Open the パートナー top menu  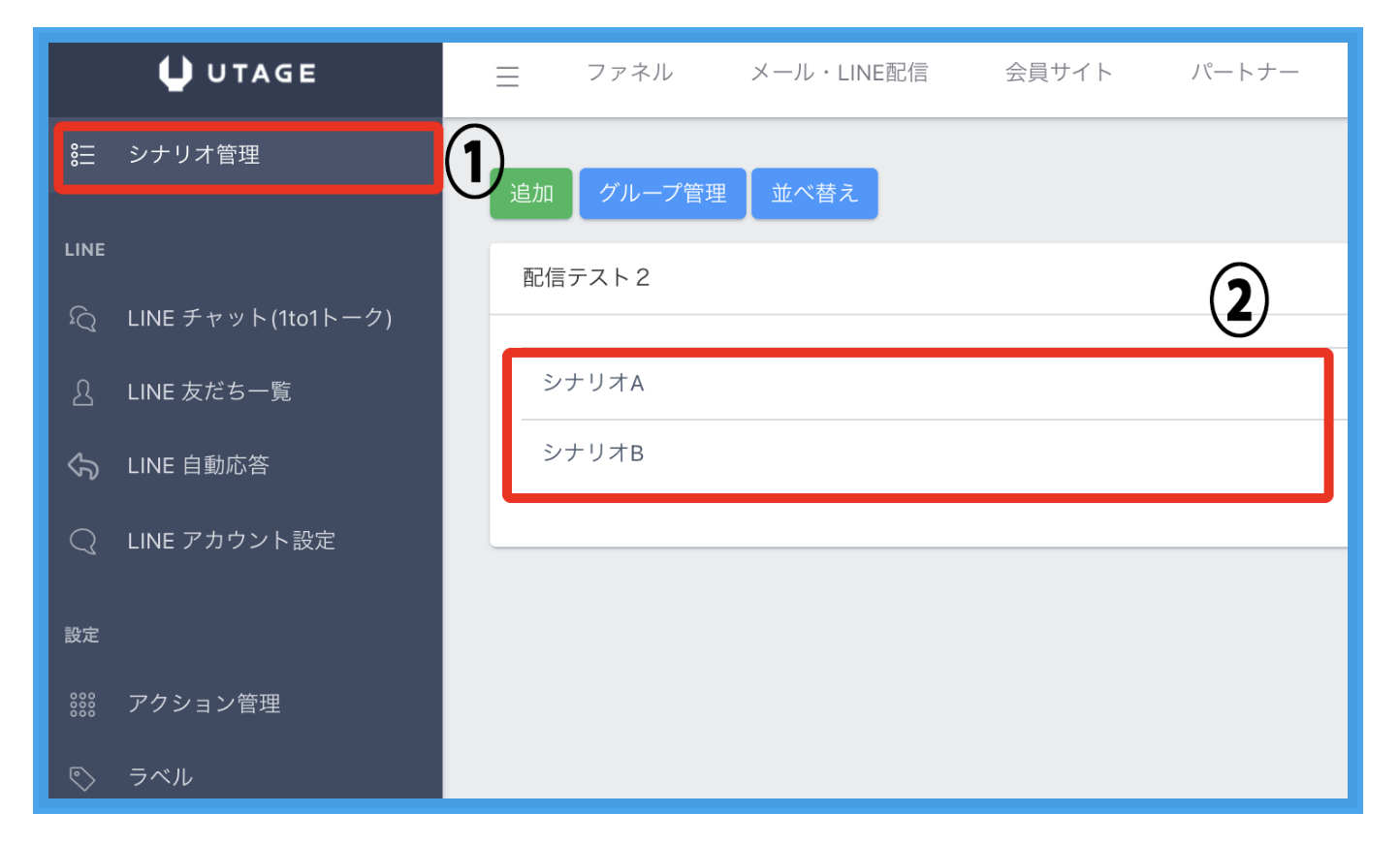point(1244,73)
